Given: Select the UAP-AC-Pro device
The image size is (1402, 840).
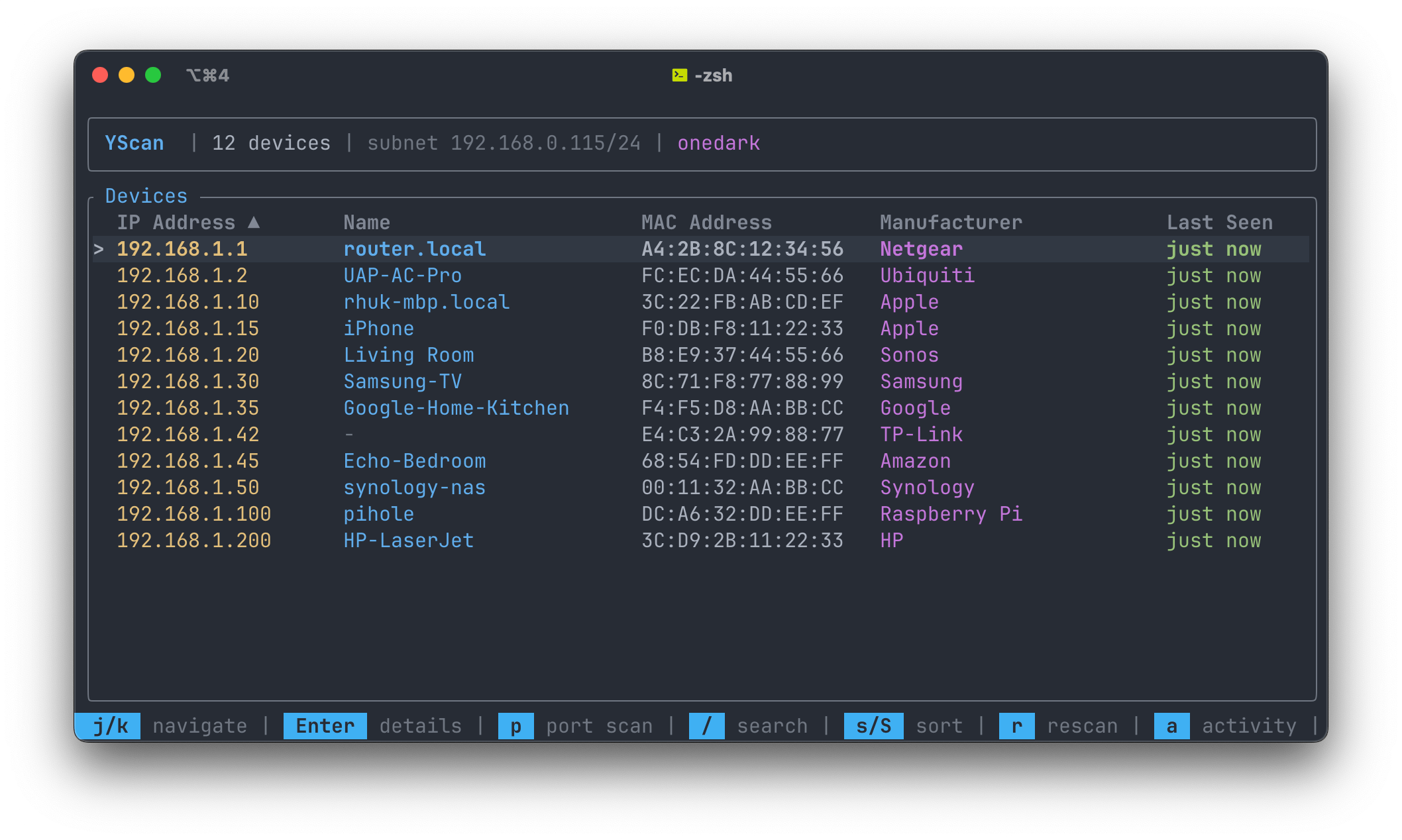Looking at the screenshot, I should (403, 276).
